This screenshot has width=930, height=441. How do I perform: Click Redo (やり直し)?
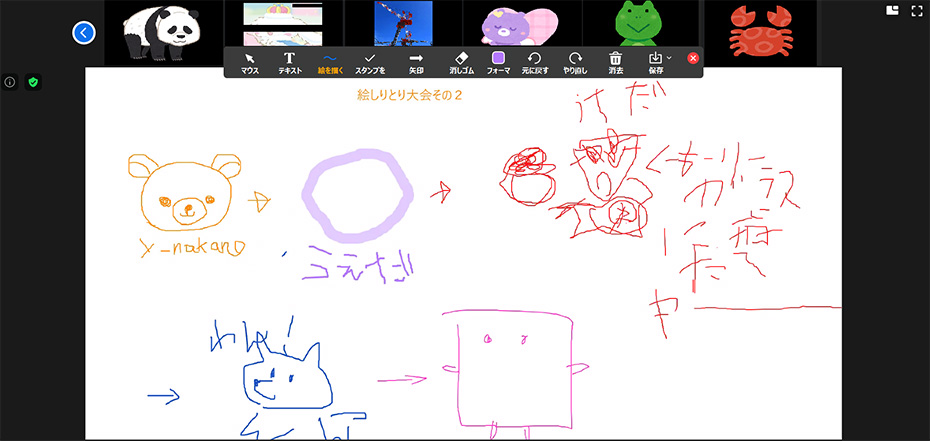[575, 63]
